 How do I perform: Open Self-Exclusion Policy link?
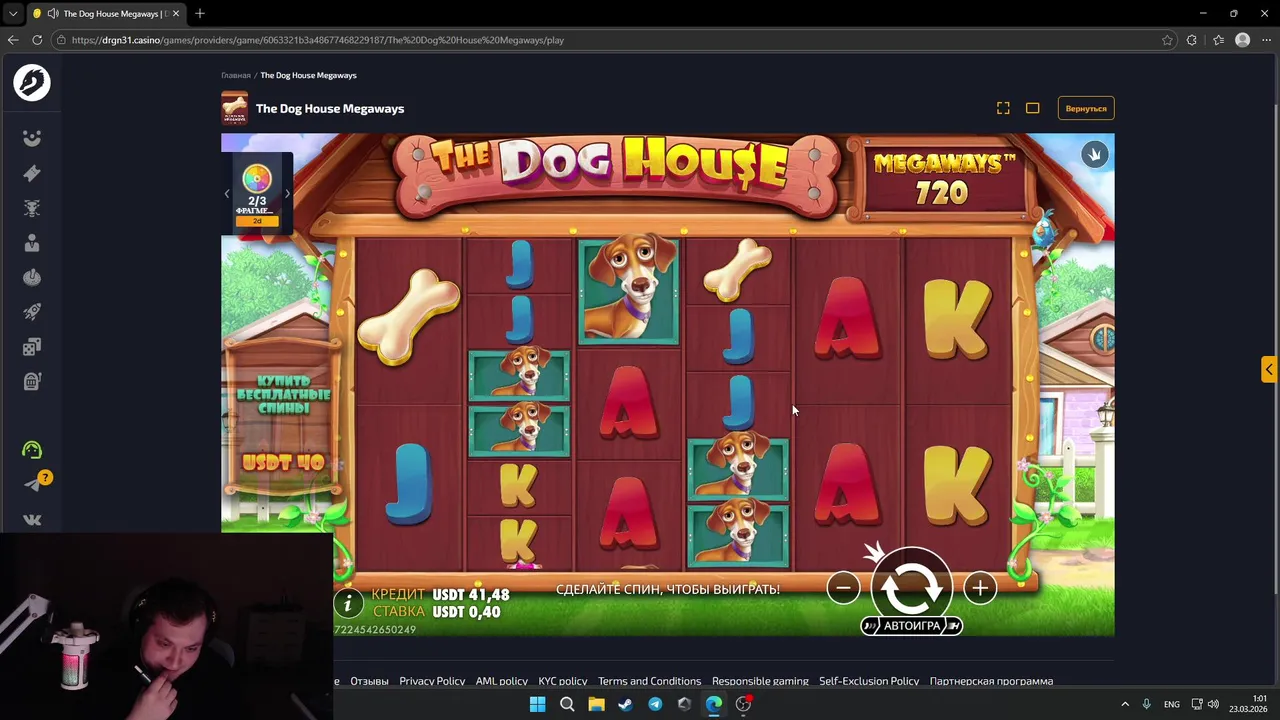tap(869, 681)
